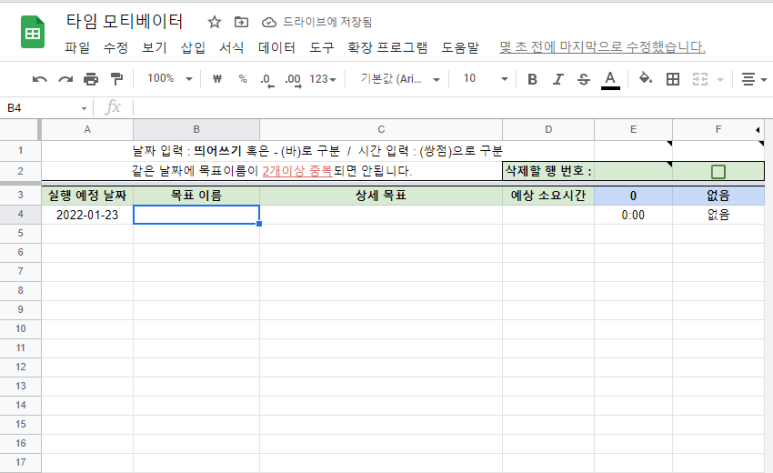Click the 2개이상 중복 red text
The width and height of the screenshot is (773, 473).
click(x=297, y=171)
